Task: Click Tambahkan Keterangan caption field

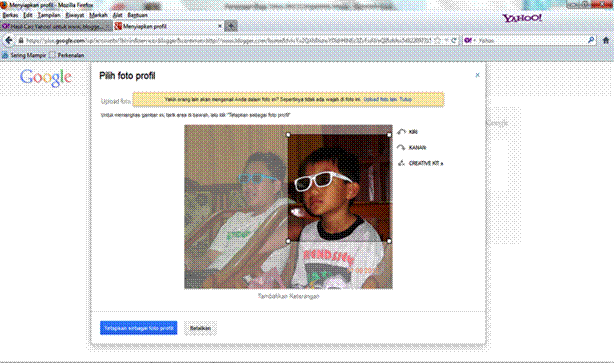Action: pyautogui.click(x=289, y=296)
